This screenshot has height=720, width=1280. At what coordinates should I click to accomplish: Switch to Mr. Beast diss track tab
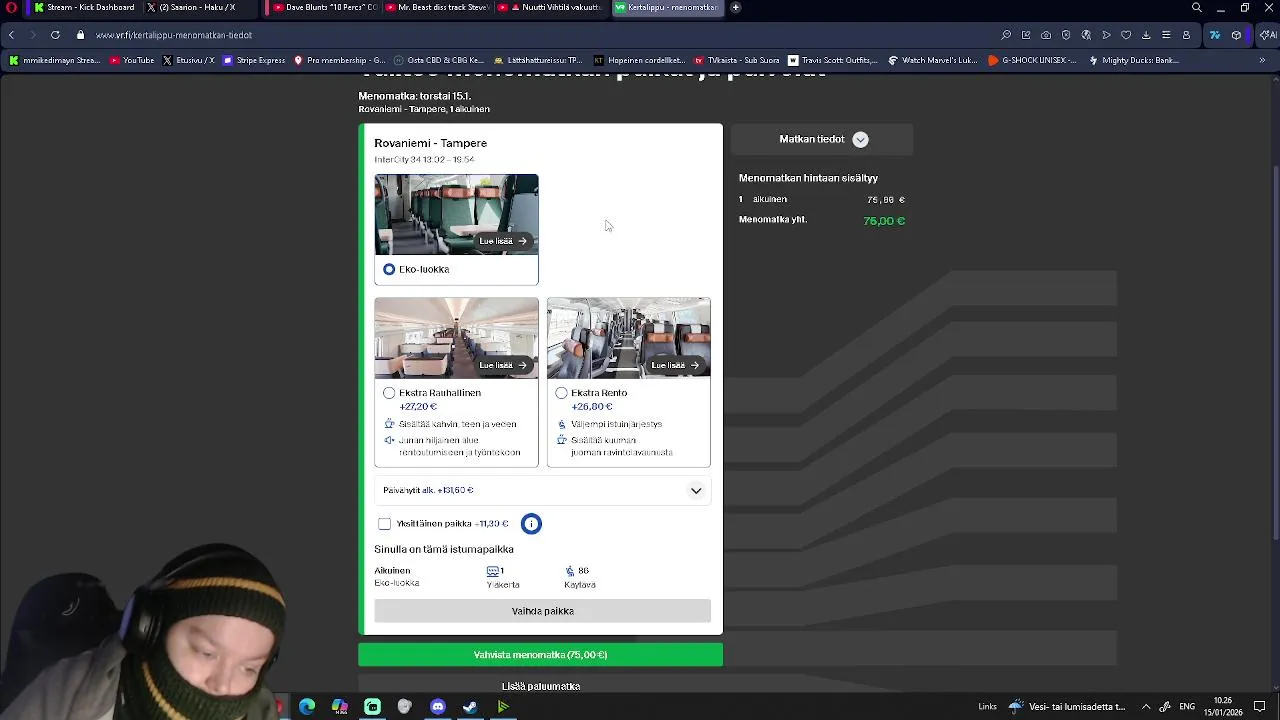pos(437,7)
